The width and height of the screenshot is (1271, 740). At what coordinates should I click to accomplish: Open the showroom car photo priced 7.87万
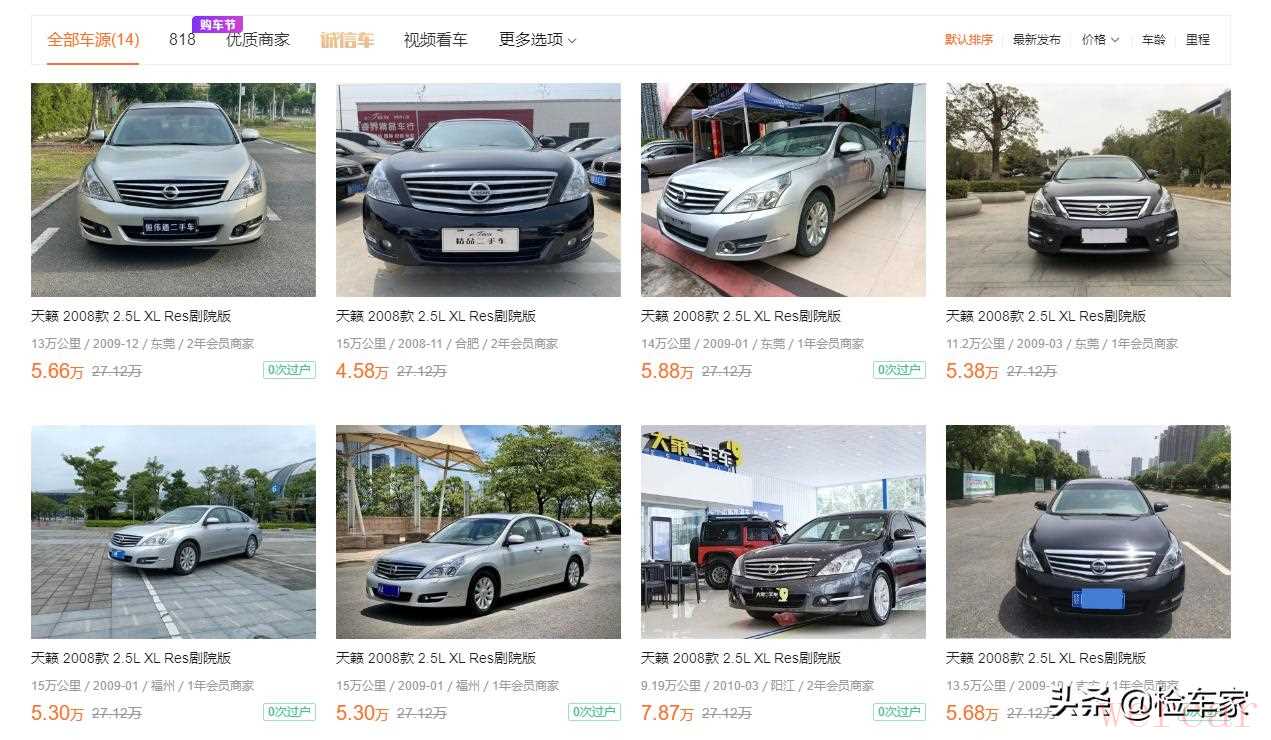click(783, 532)
